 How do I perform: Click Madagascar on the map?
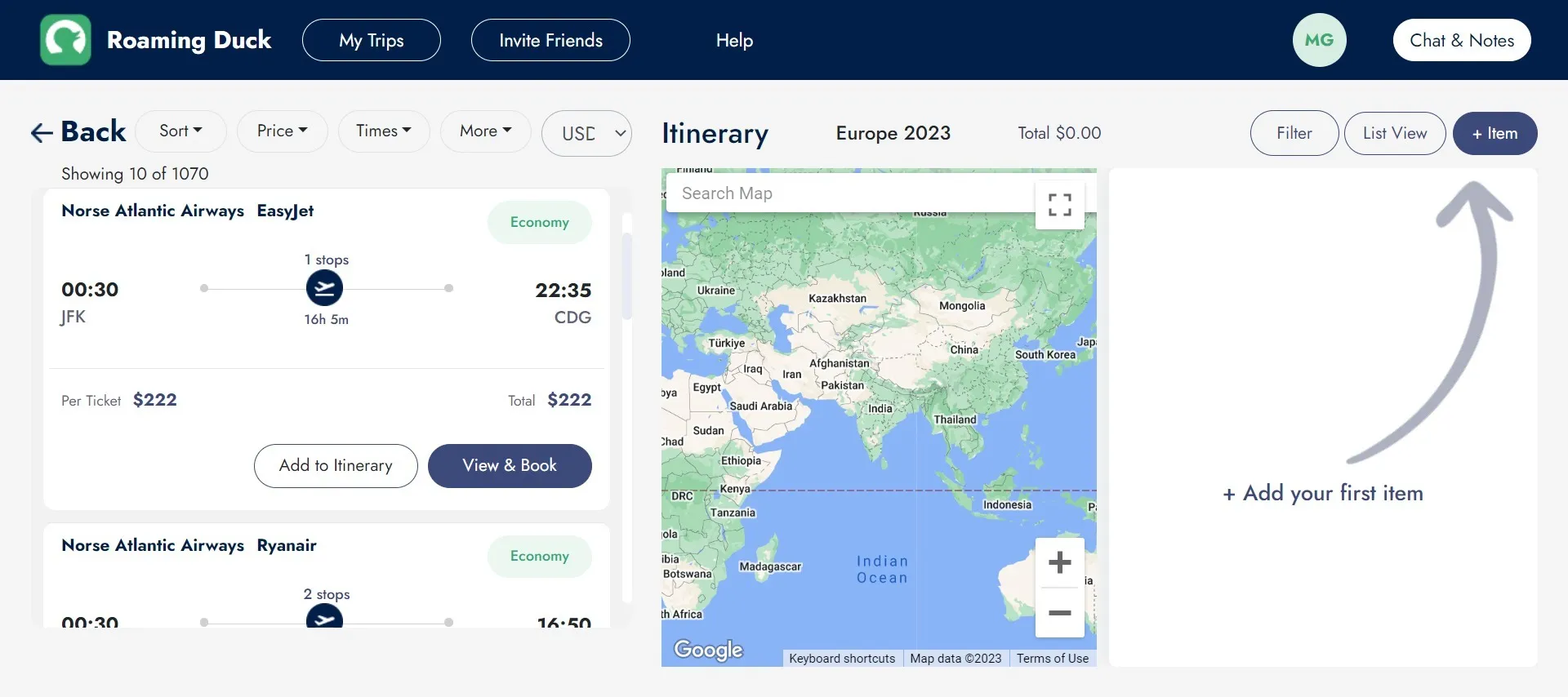coord(770,566)
